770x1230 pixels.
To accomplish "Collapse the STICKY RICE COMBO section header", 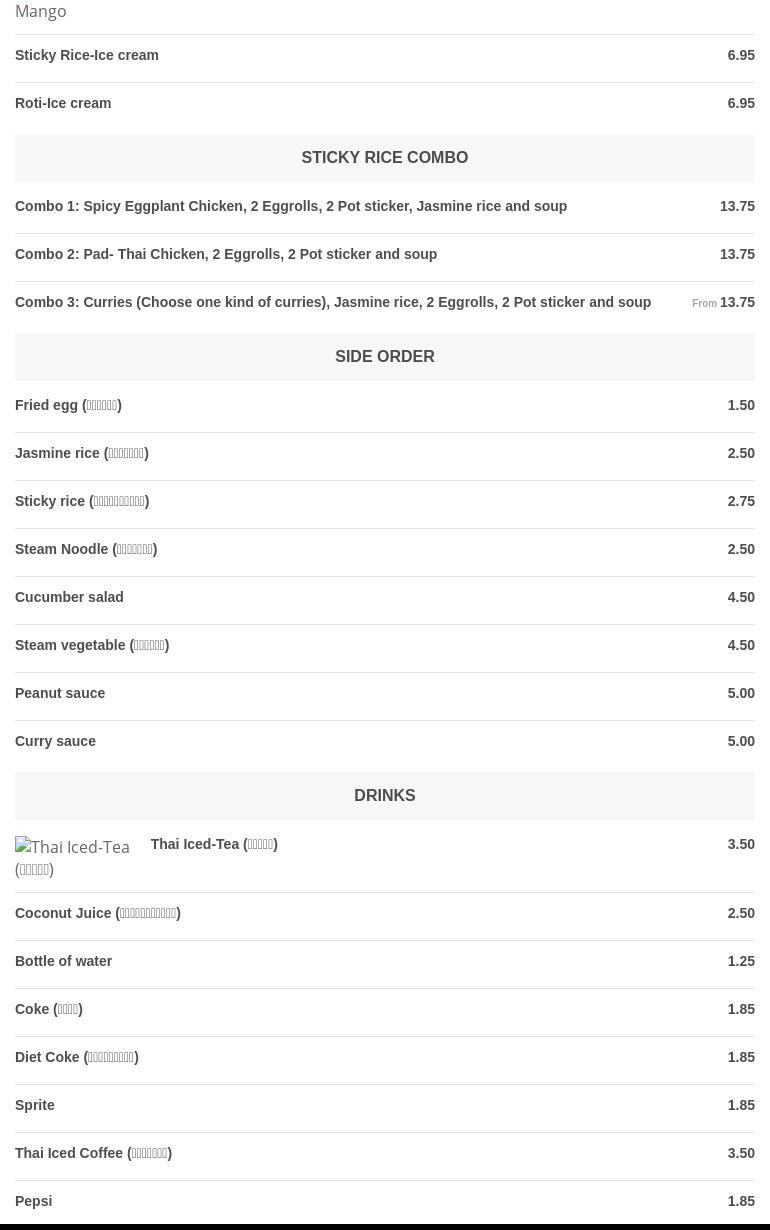I will pos(384,157).
